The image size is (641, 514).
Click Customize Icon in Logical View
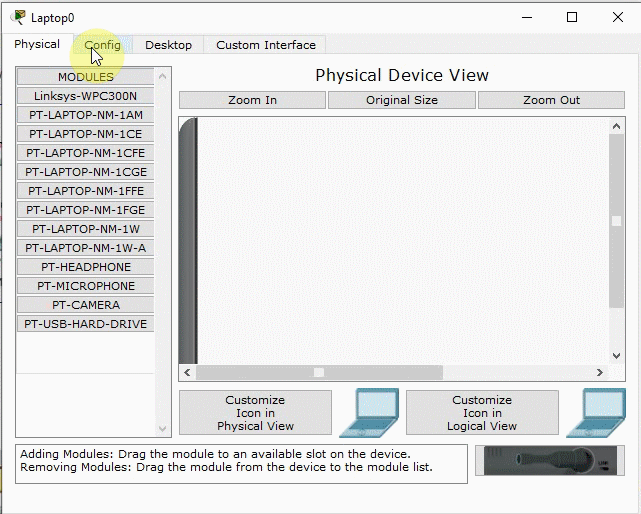tap(482, 413)
